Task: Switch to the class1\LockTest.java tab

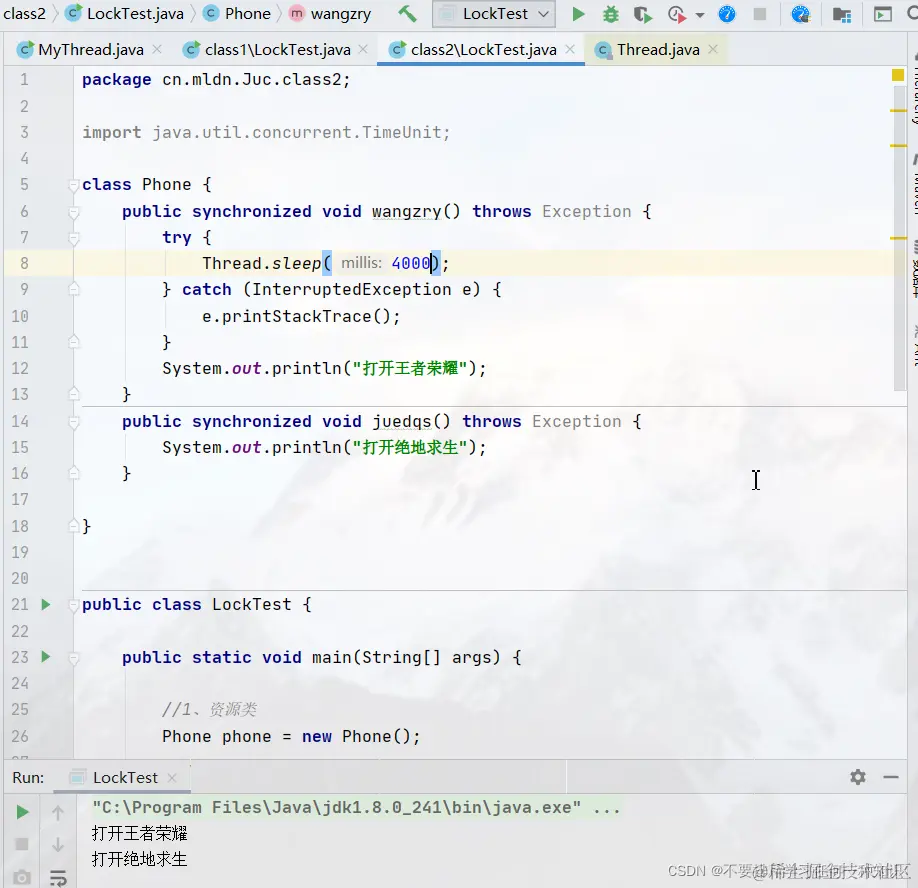Action: [278, 50]
